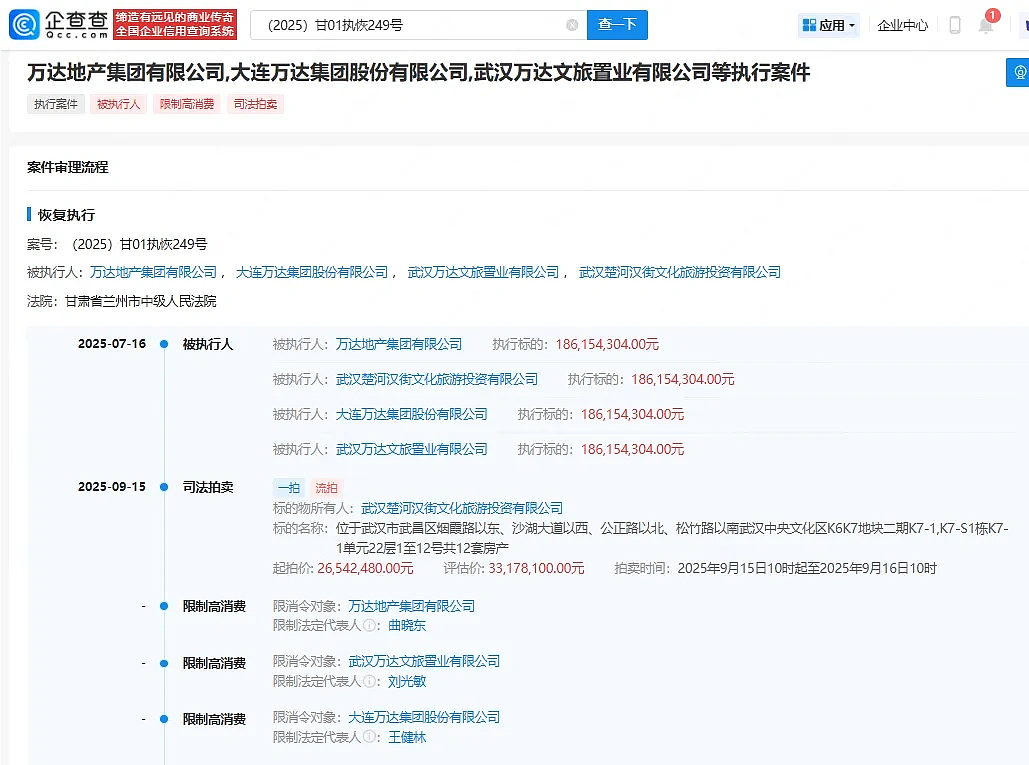Open 标的物所有人 武汉楚河汉街文化旅游投资有限公司 link
The height and width of the screenshot is (765, 1029).
coord(462,508)
